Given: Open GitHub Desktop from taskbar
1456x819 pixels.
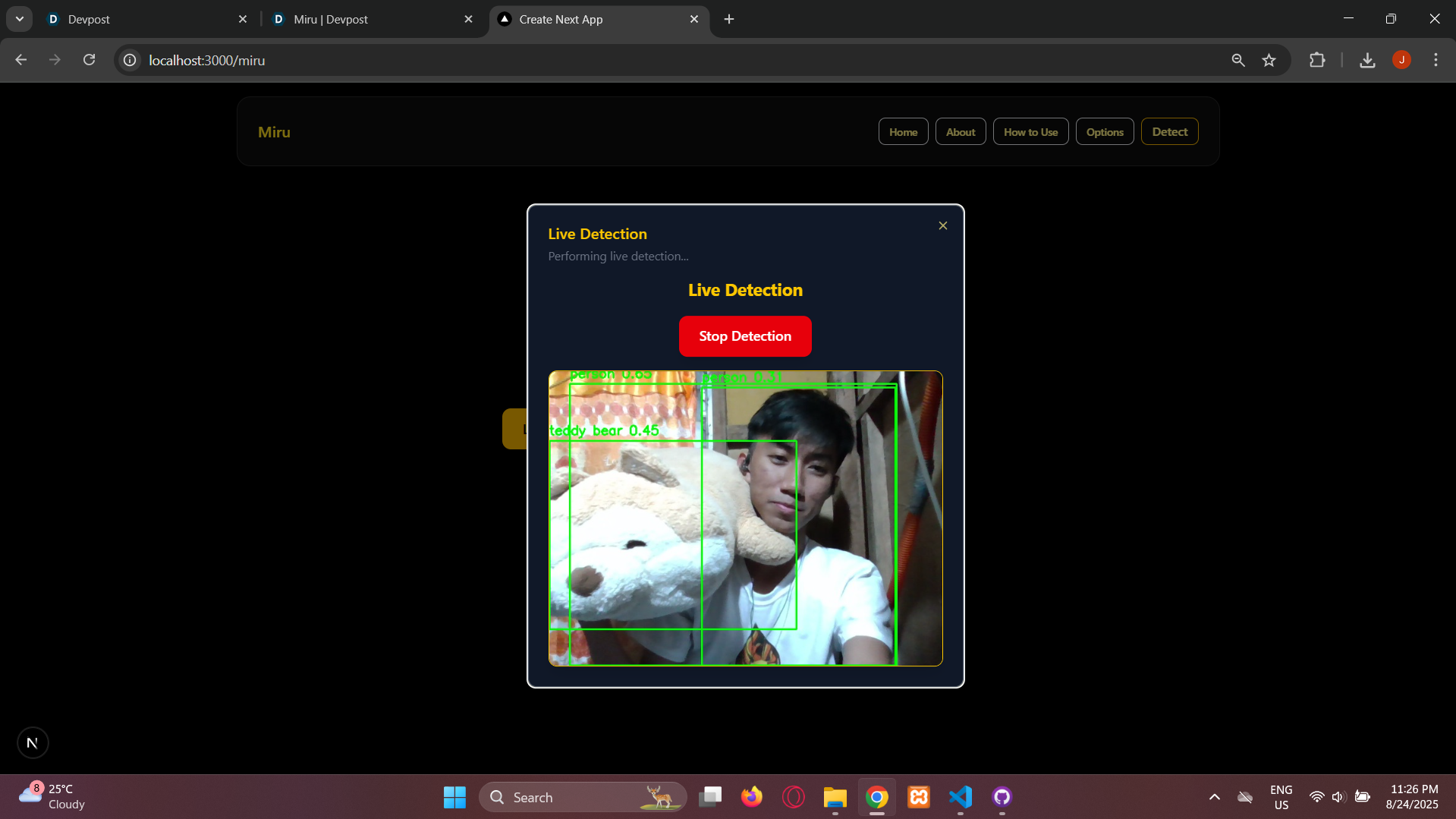Looking at the screenshot, I should pyautogui.click(x=1002, y=797).
